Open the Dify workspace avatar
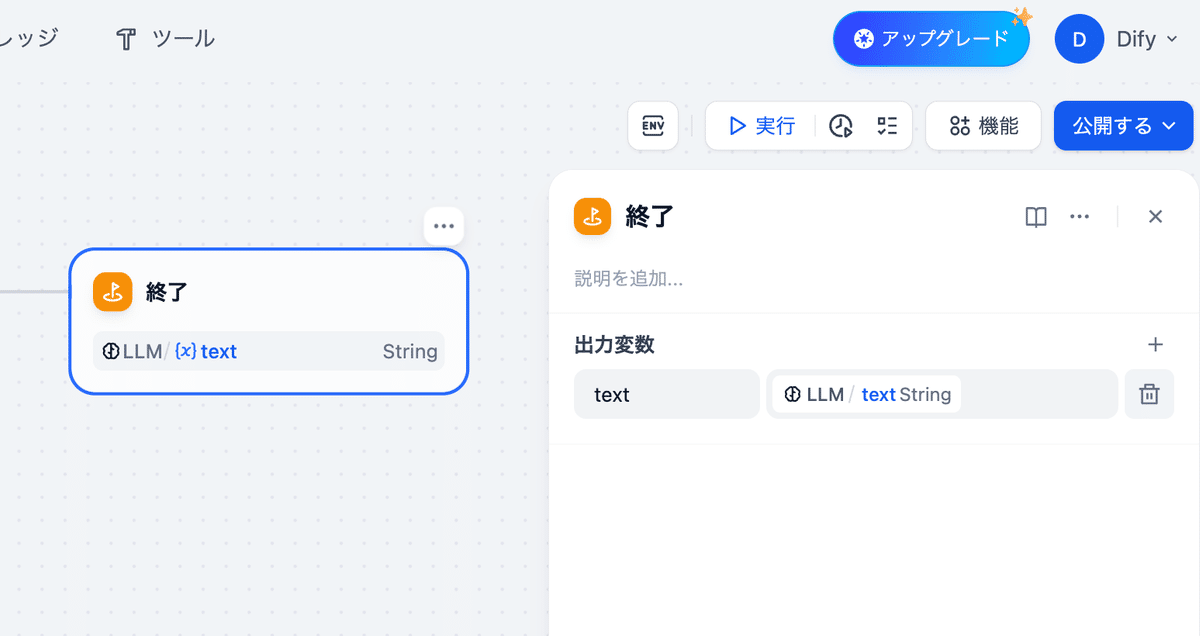1200x636 pixels. (1079, 38)
